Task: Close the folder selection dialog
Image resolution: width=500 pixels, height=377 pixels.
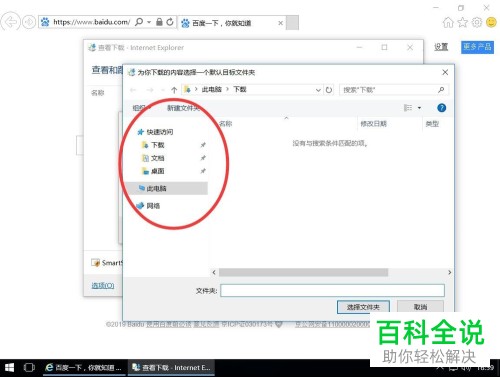Action: pos(445,72)
